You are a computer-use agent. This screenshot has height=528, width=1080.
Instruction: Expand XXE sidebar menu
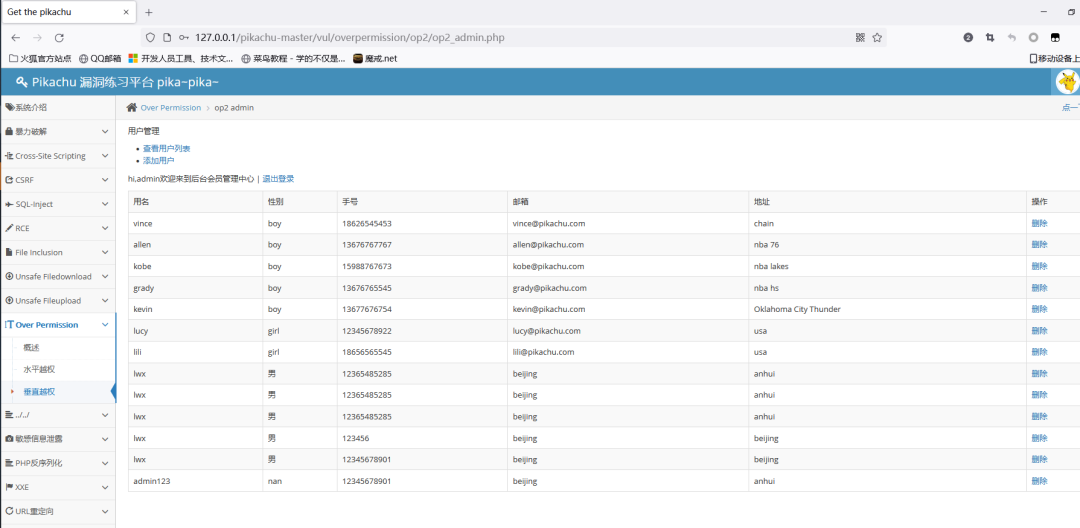58,487
